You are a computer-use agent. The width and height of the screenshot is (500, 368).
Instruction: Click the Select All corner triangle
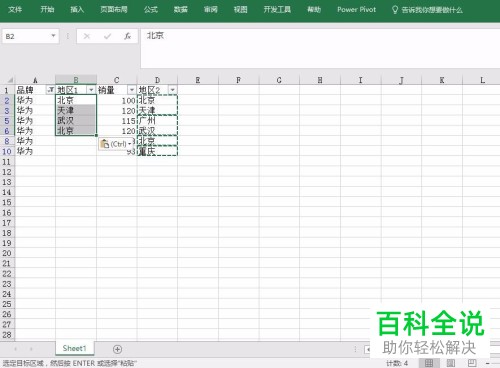tap(10, 80)
